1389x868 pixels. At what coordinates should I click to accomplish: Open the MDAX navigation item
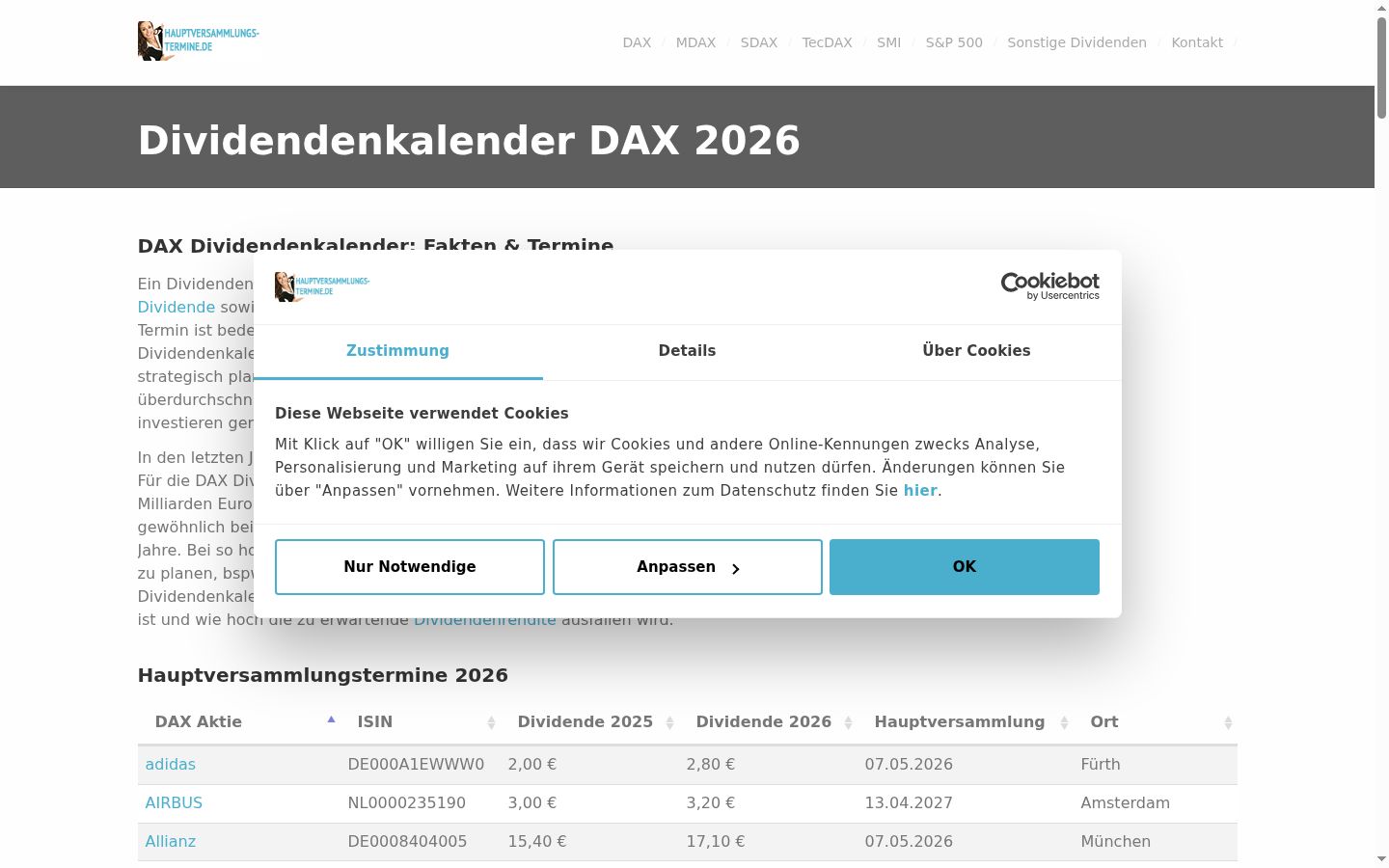click(x=695, y=42)
